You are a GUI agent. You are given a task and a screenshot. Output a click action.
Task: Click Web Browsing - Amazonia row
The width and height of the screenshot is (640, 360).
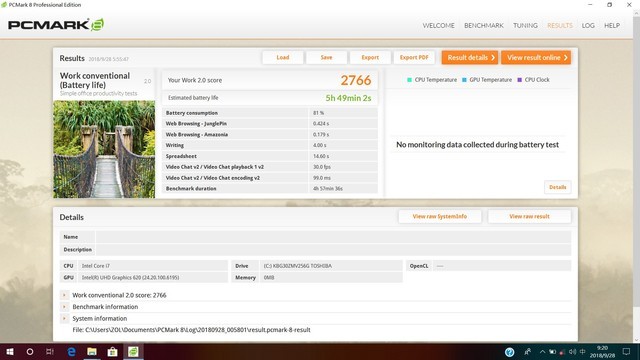(270, 135)
